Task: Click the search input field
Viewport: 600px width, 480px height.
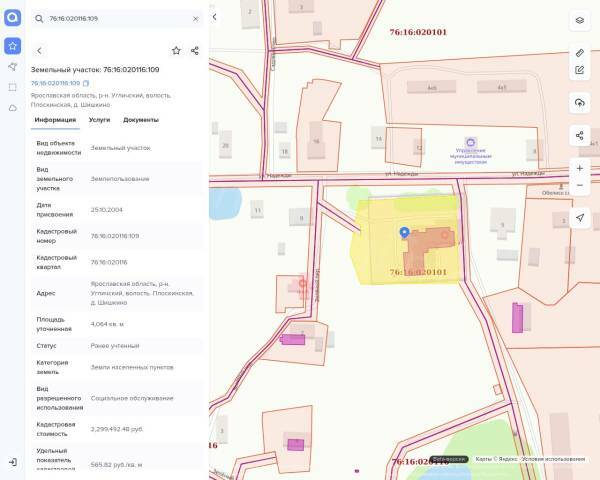Action: (115, 18)
